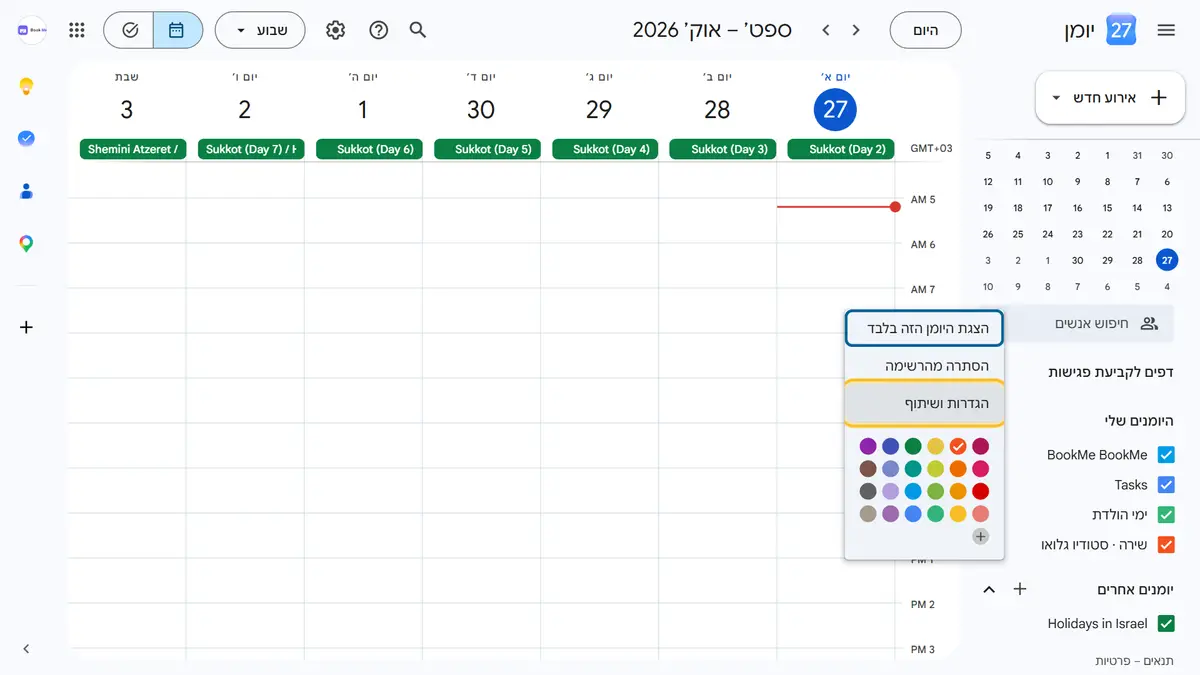Toggle the Tasks calendar checkbox

pyautogui.click(x=1166, y=485)
